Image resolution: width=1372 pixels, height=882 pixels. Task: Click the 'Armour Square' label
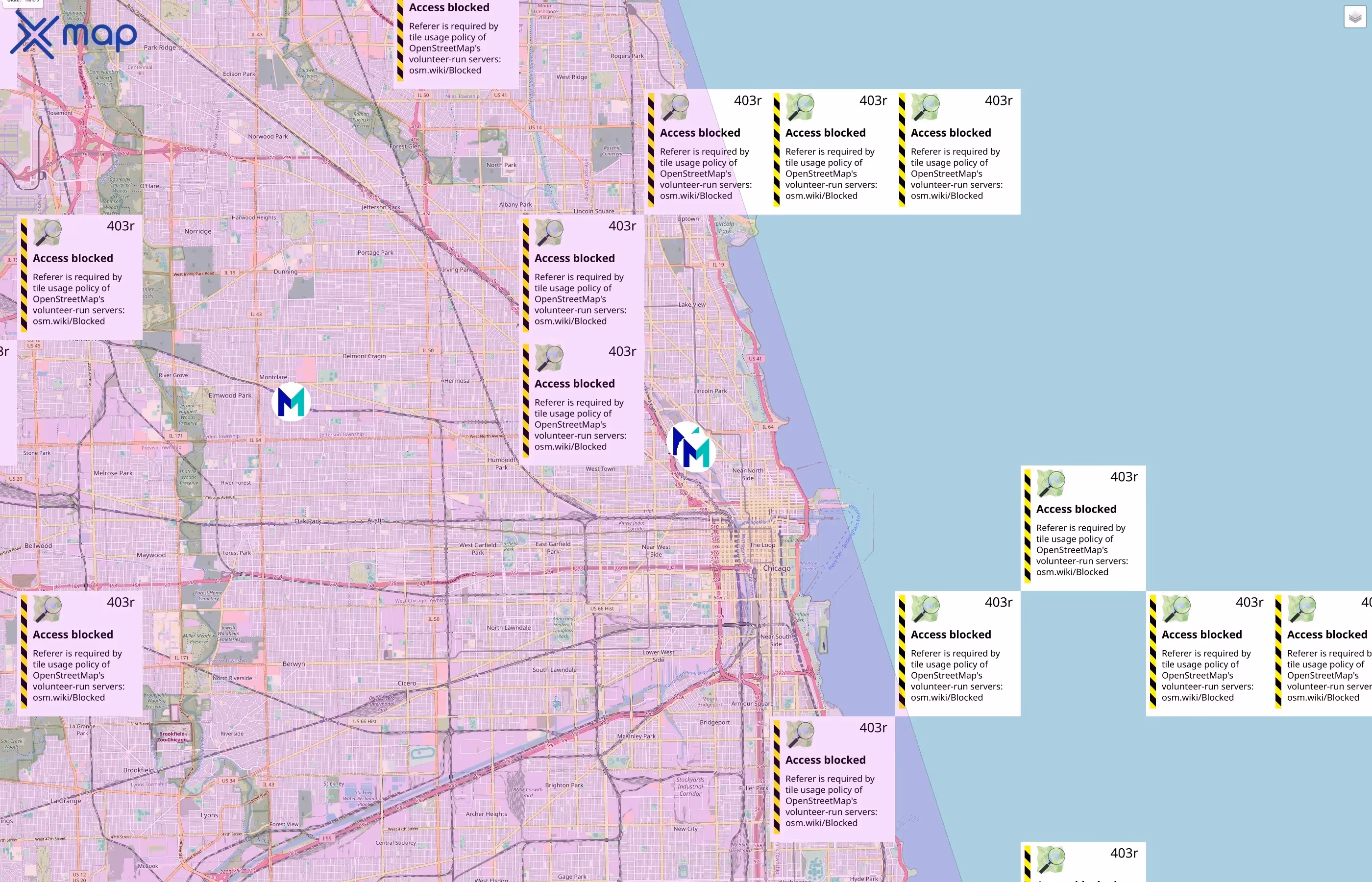[x=752, y=703]
